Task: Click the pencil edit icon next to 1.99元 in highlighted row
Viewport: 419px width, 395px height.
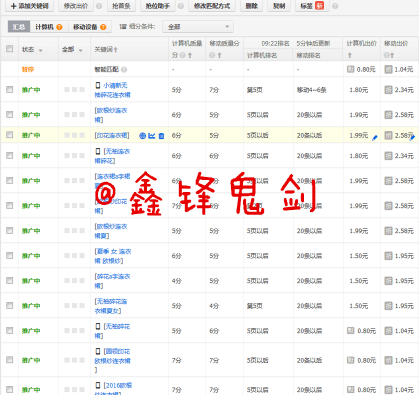Action: pos(375,137)
